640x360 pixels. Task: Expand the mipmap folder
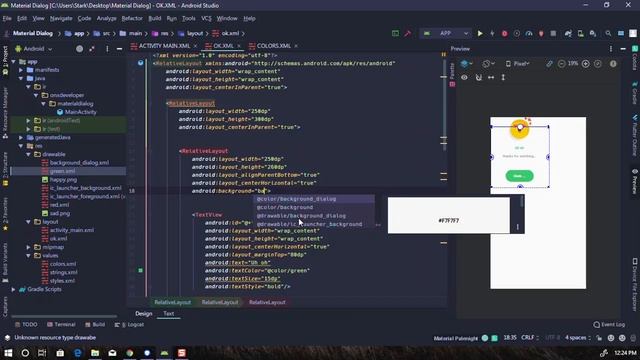[29, 247]
